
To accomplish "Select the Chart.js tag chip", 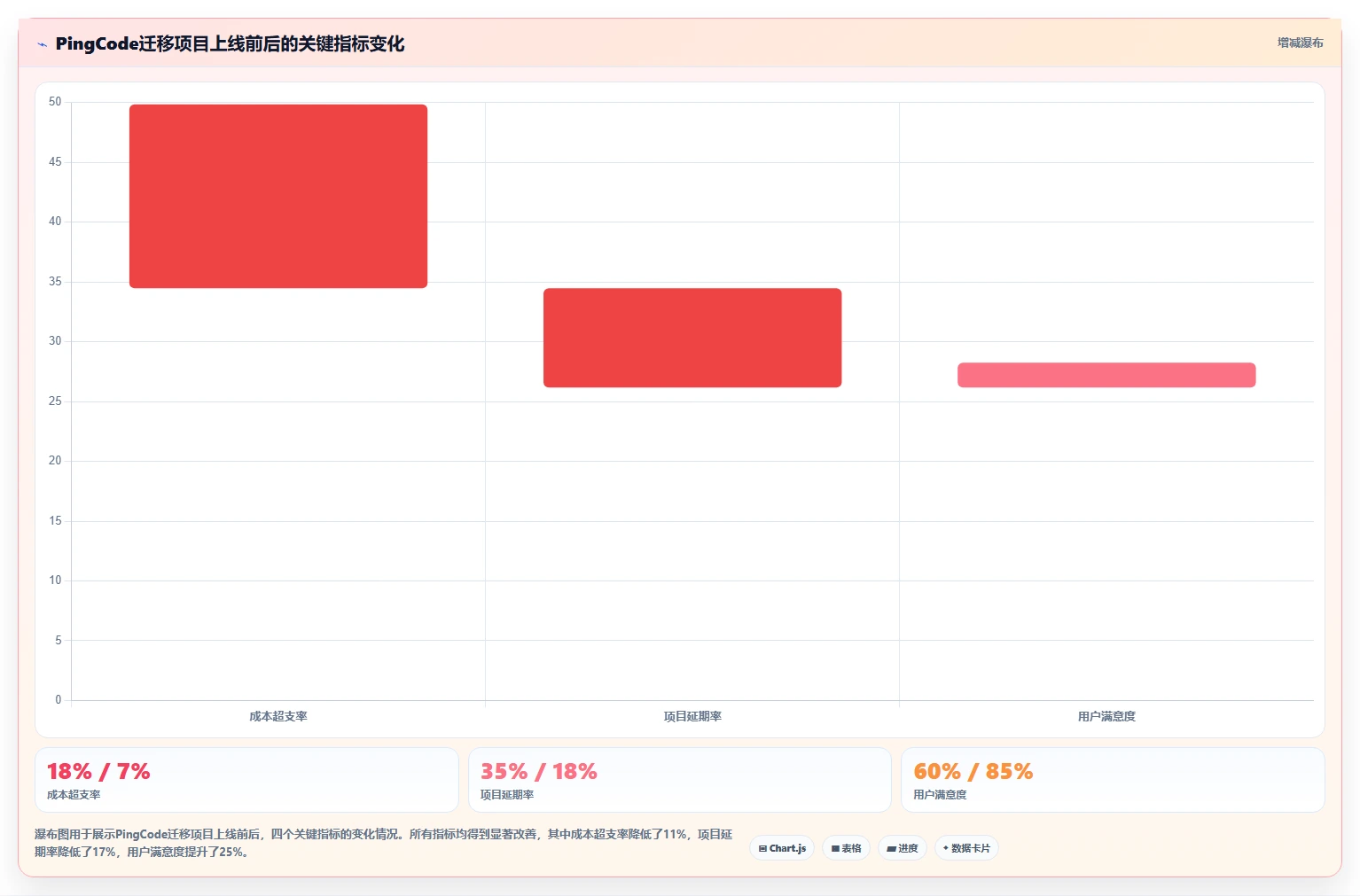I will (x=782, y=848).
